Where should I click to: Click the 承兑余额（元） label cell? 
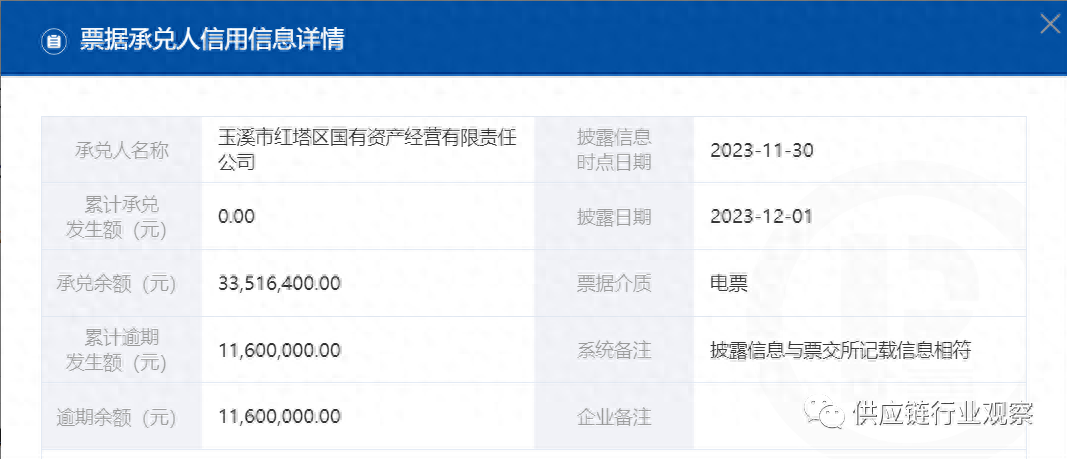point(121,284)
